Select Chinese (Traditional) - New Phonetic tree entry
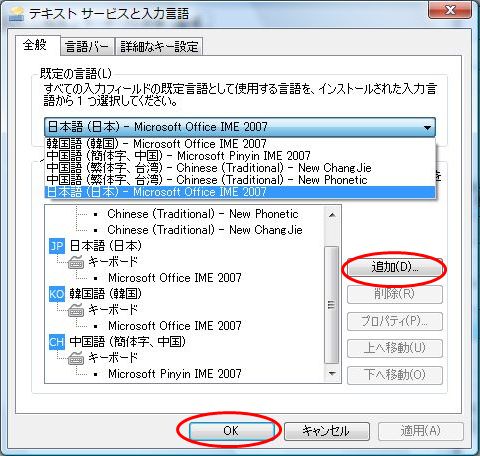The width and height of the screenshot is (480, 456). pyautogui.click(x=203, y=214)
